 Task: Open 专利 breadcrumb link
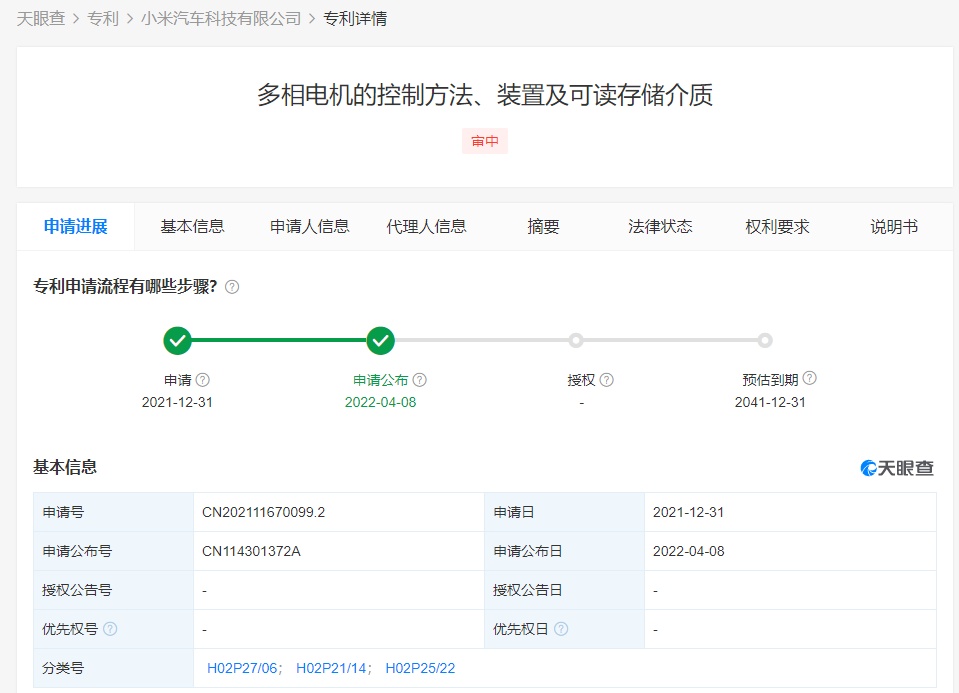coord(103,19)
